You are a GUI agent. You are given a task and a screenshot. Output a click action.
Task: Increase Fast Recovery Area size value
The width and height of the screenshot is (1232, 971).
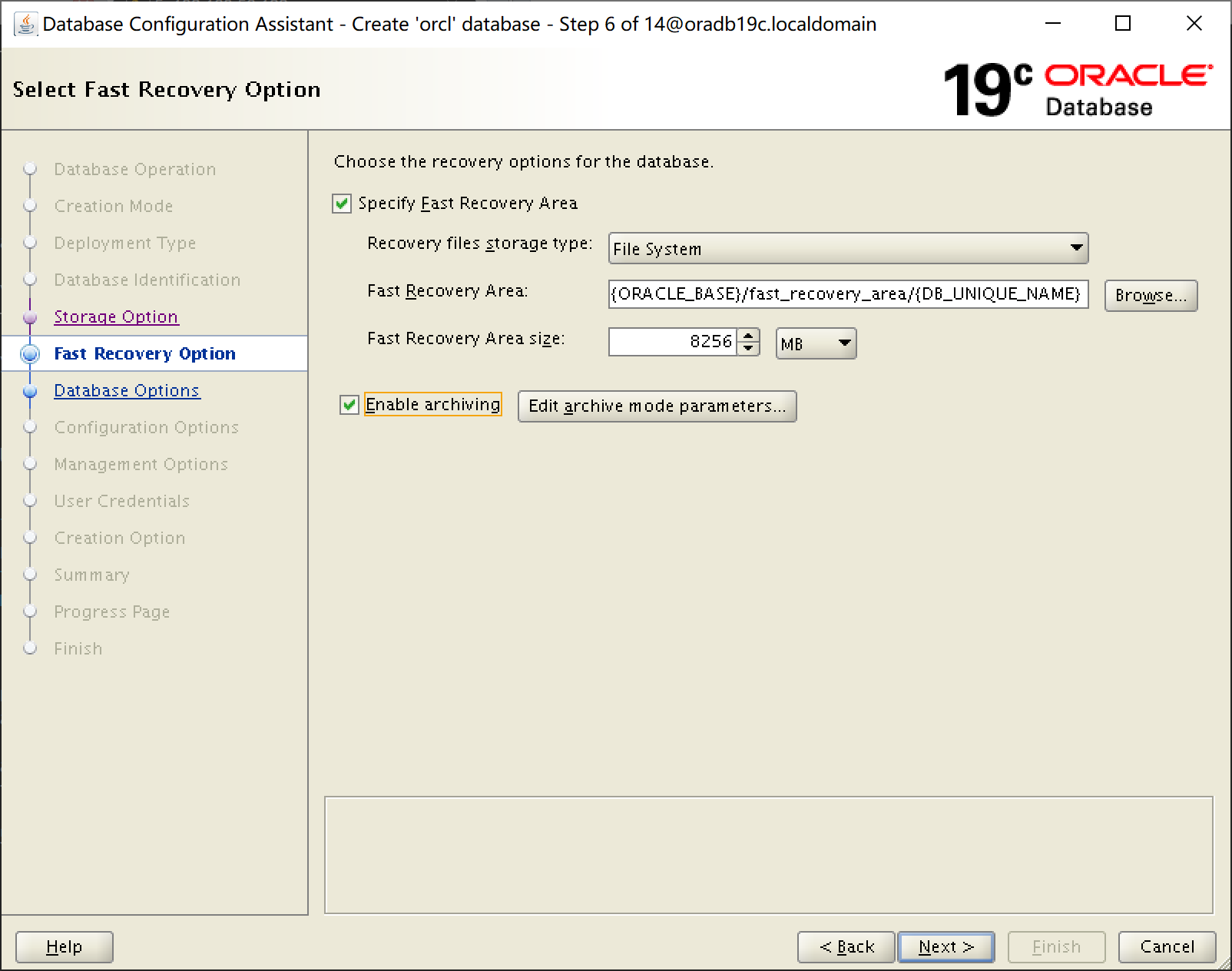pyautogui.click(x=748, y=336)
